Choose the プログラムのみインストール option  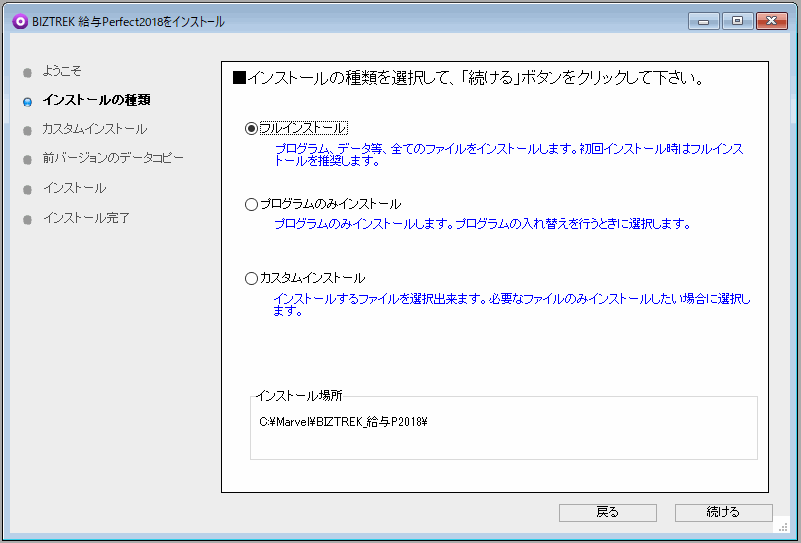click(251, 204)
